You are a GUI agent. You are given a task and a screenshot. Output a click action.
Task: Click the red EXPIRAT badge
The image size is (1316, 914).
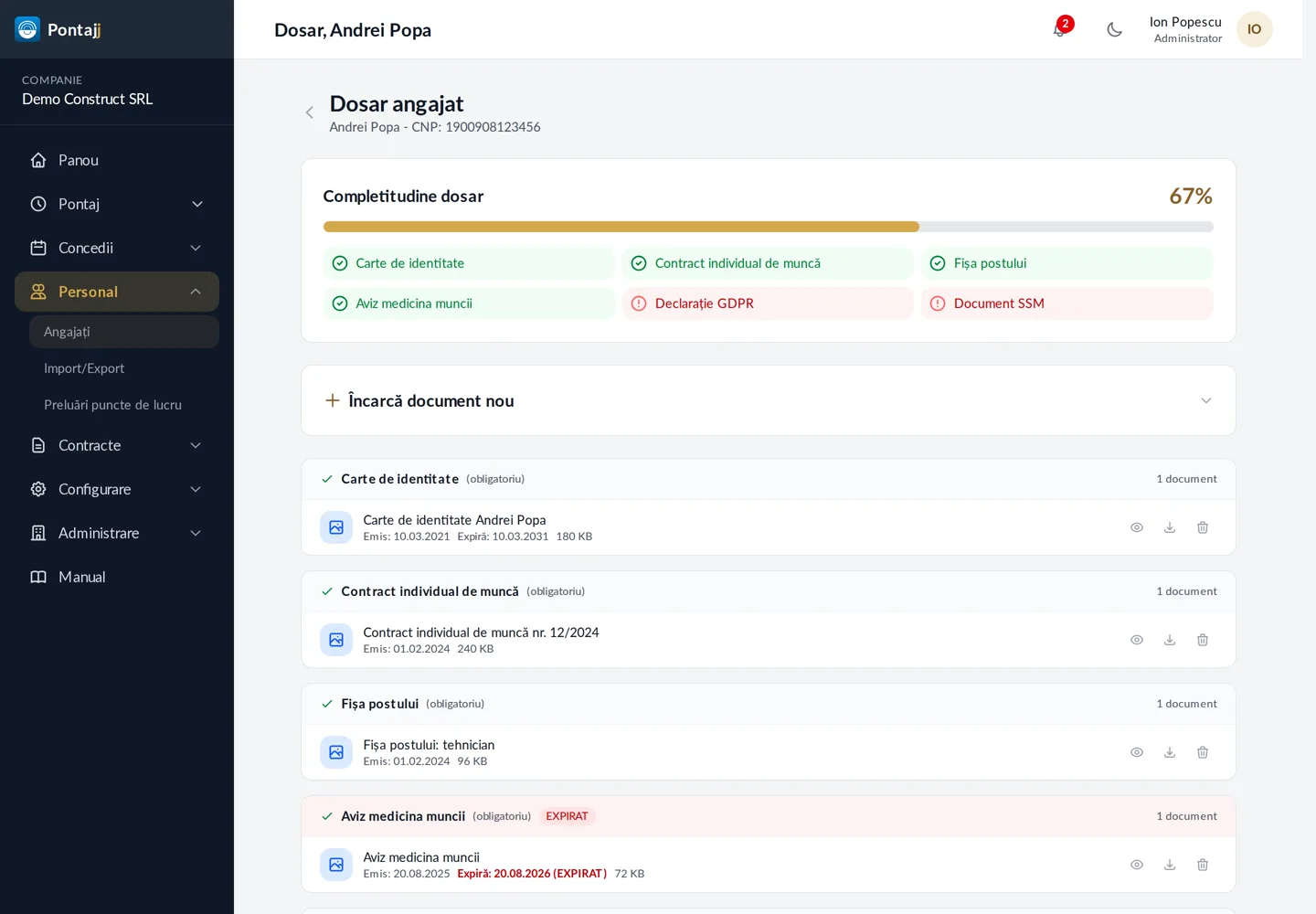(x=567, y=816)
